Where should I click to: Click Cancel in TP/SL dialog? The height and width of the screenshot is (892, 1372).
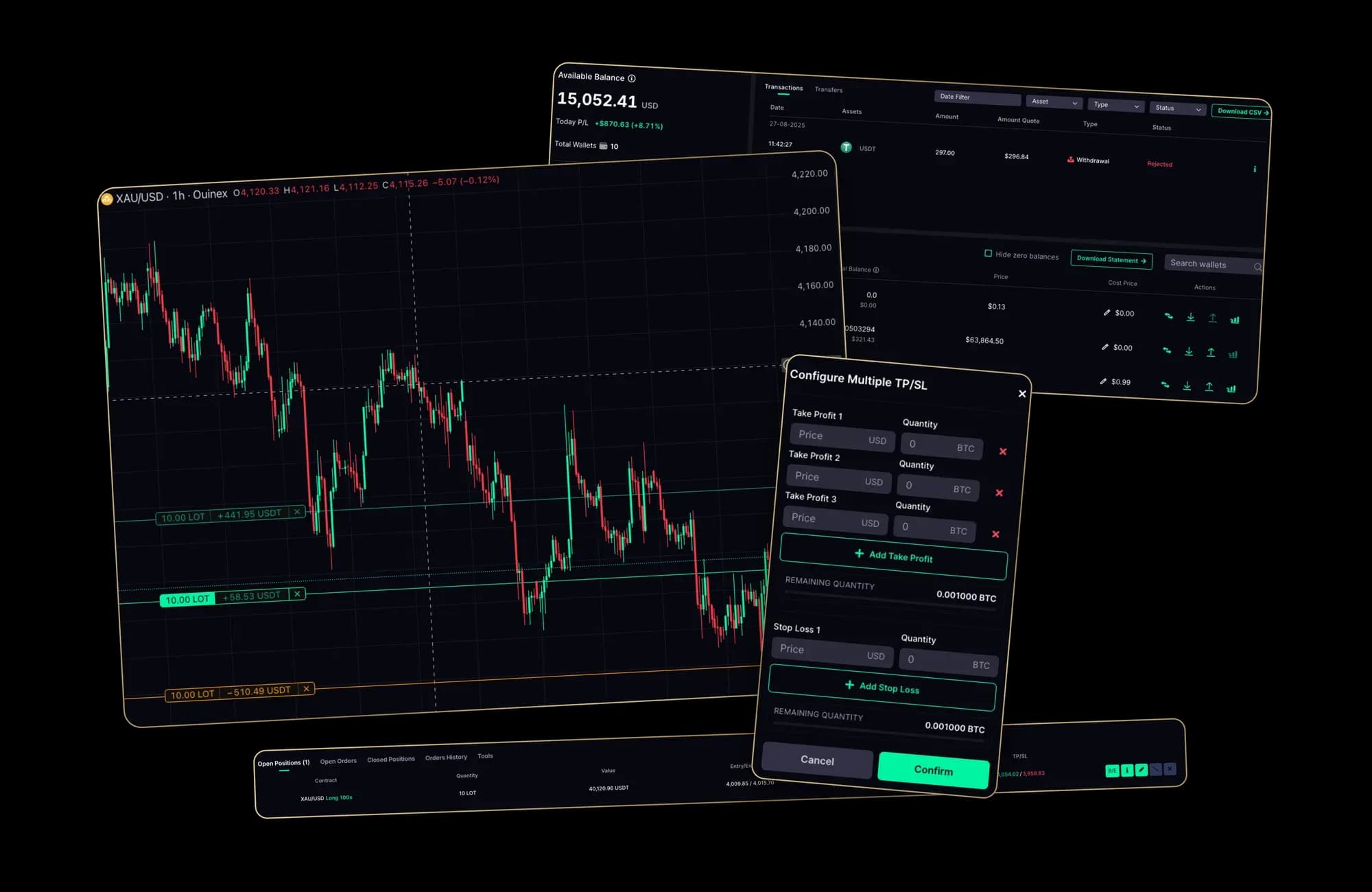[817, 760]
